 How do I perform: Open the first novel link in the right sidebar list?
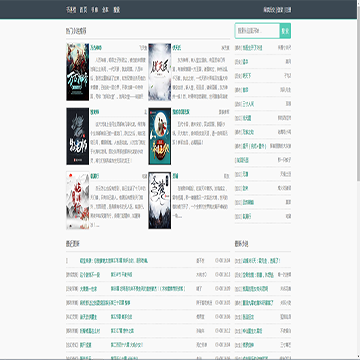(252, 48)
